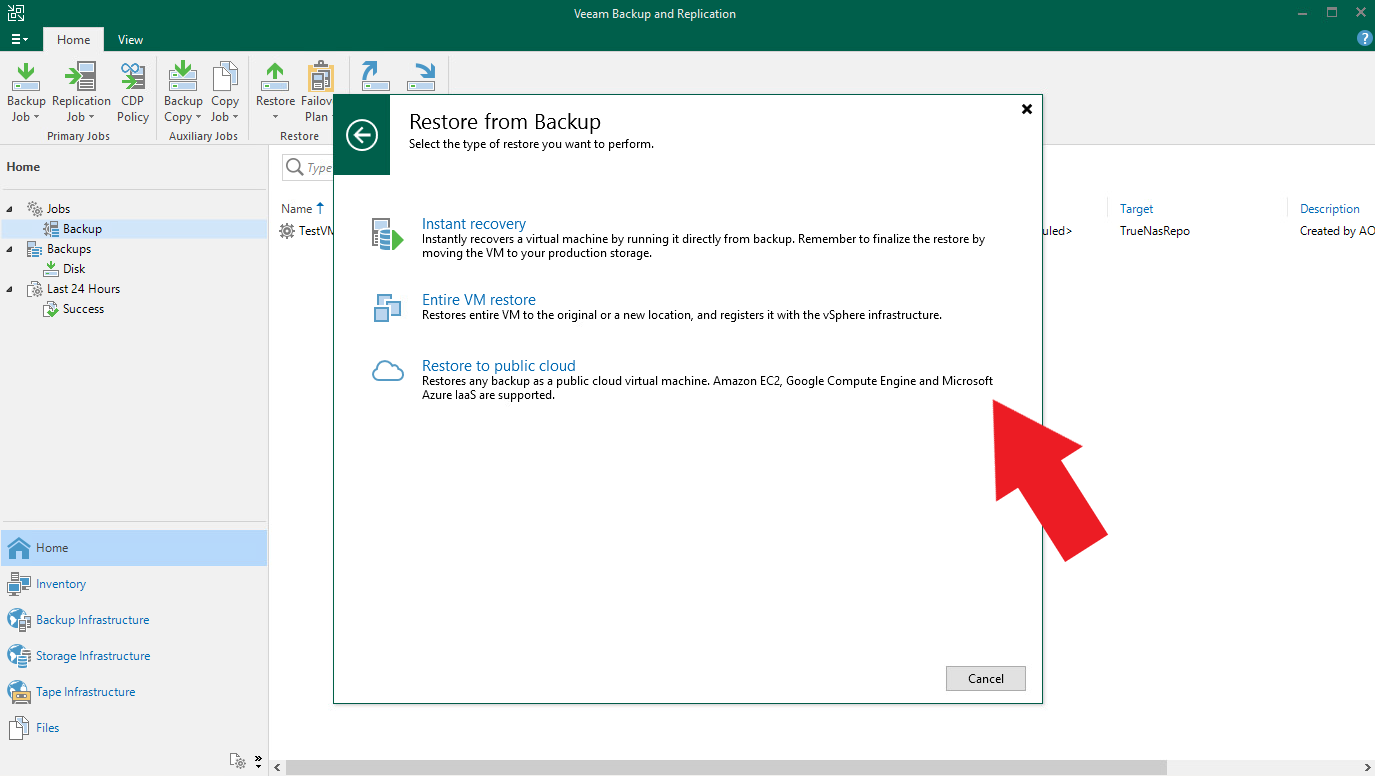This screenshot has width=1375, height=776.
Task: Sort by the Description column header
Action: coord(1330,209)
